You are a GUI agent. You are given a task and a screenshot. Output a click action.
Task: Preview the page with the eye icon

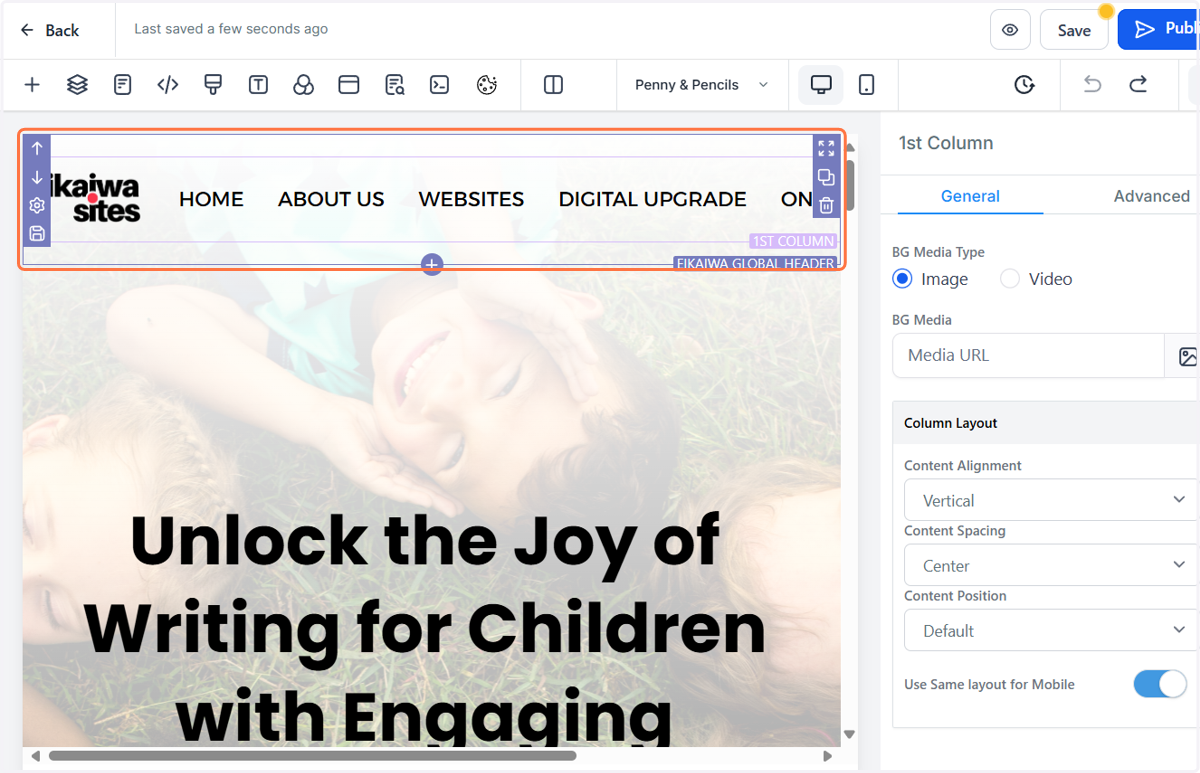pyautogui.click(x=1010, y=30)
